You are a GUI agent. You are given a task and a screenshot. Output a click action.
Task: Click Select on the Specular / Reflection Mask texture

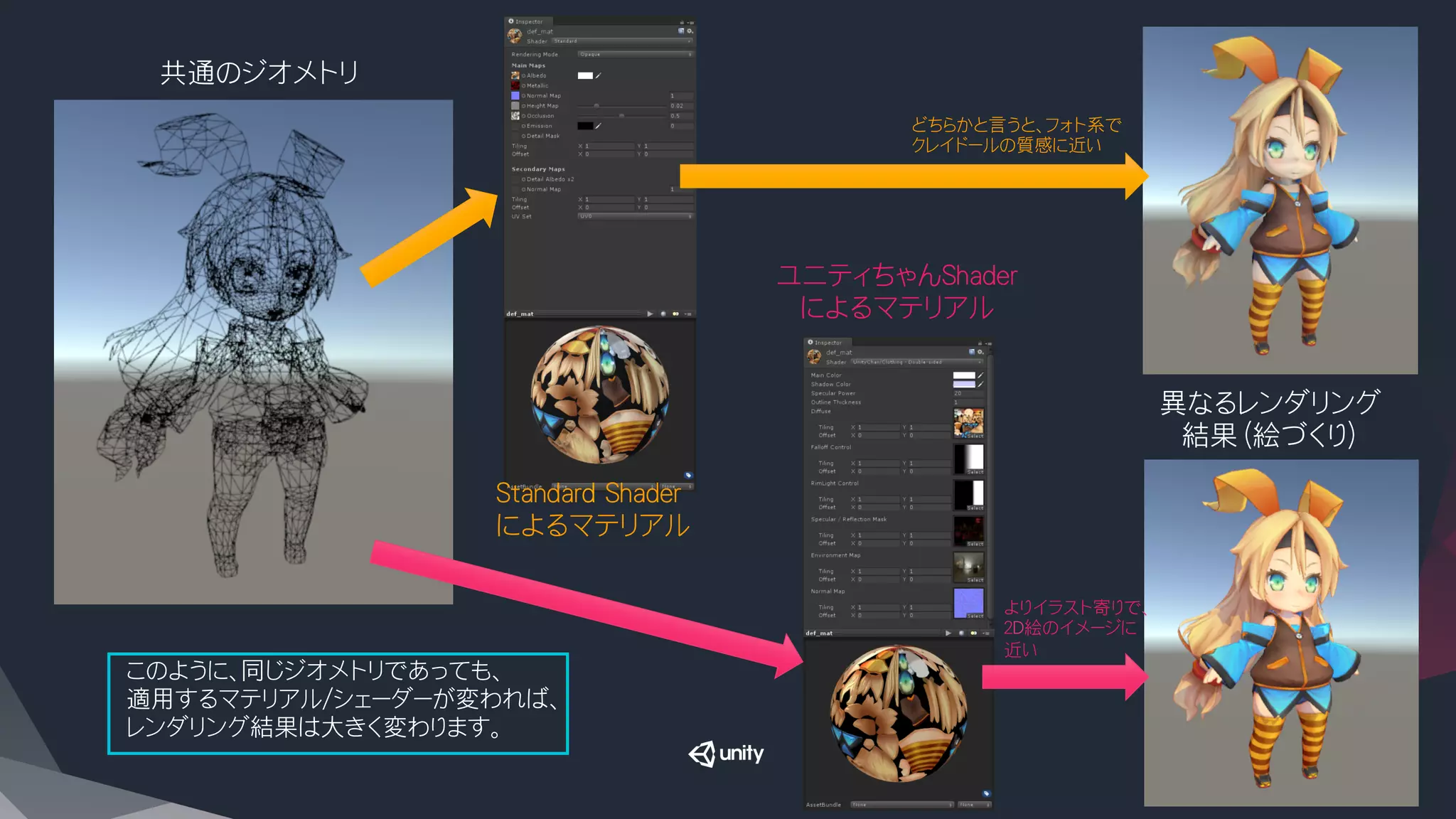click(975, 544)
